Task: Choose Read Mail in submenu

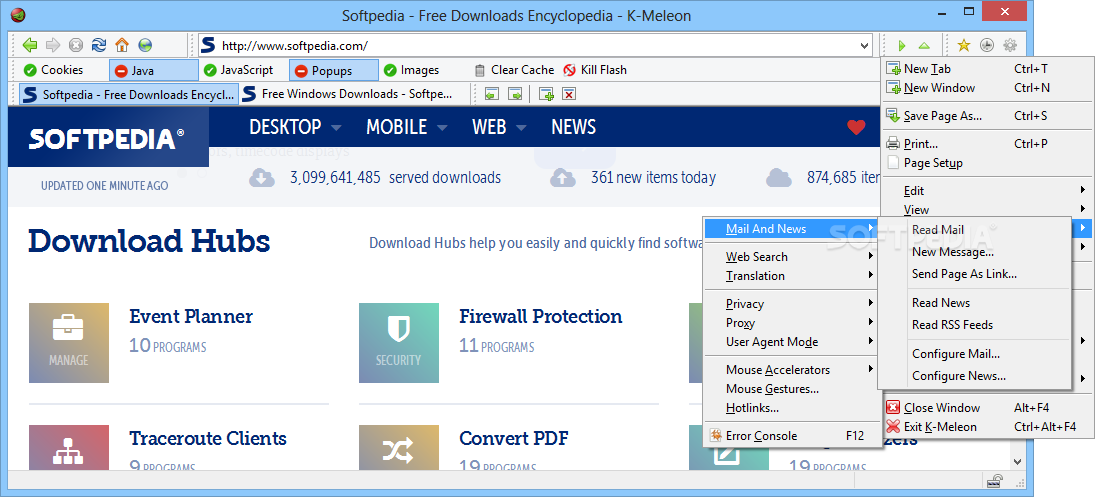Action: (974, 230)
